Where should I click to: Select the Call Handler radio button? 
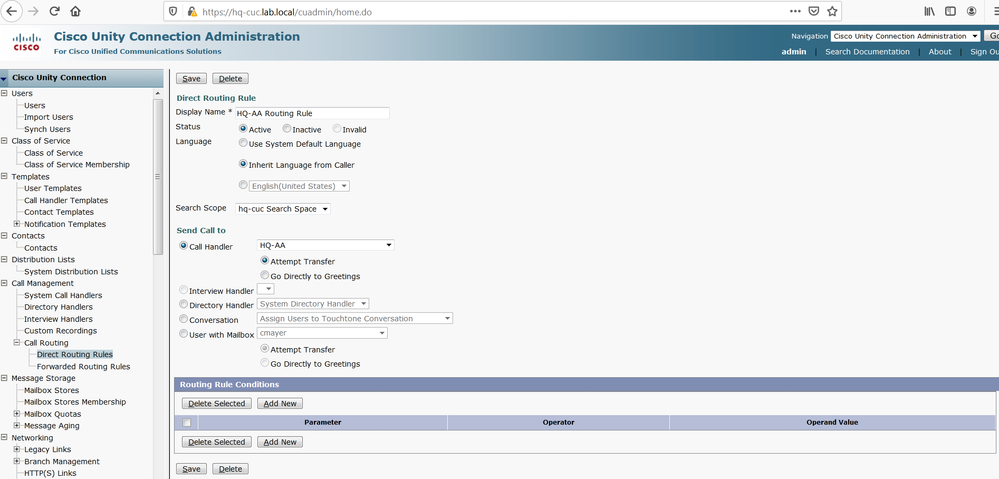pyautogui.click(x=184, y=246)
